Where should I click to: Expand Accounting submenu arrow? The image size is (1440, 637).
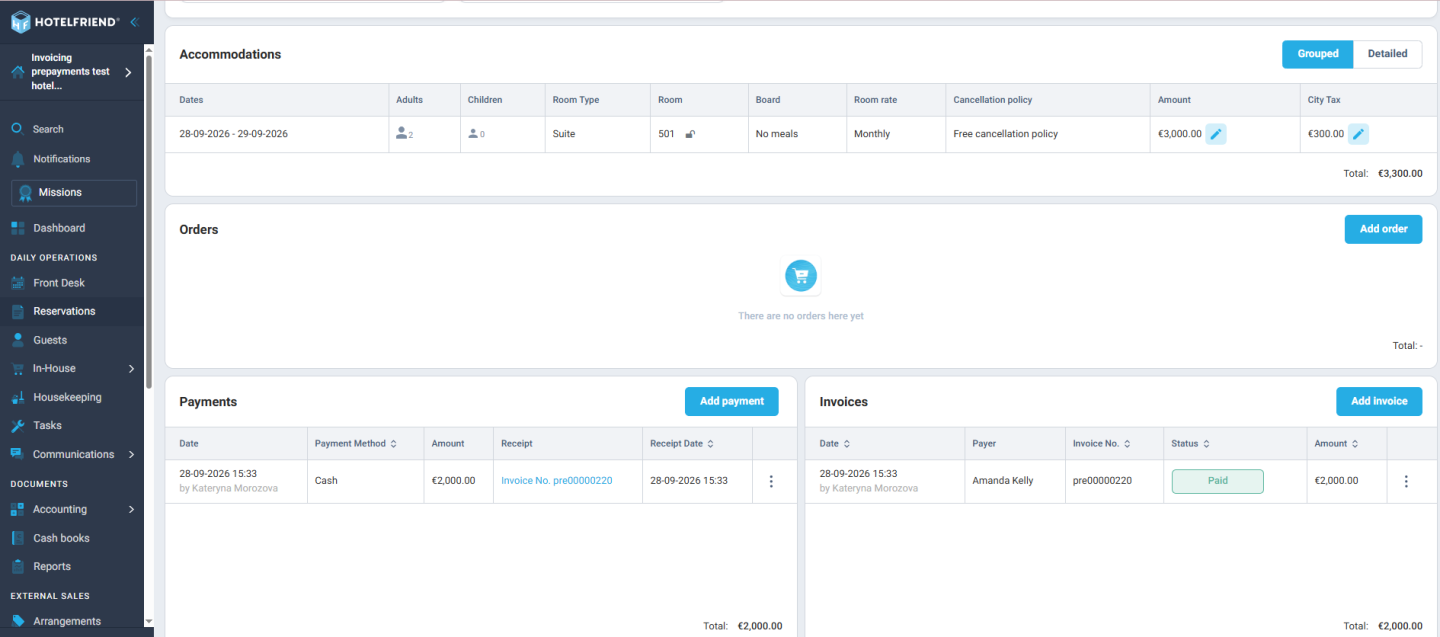(132, 510)
